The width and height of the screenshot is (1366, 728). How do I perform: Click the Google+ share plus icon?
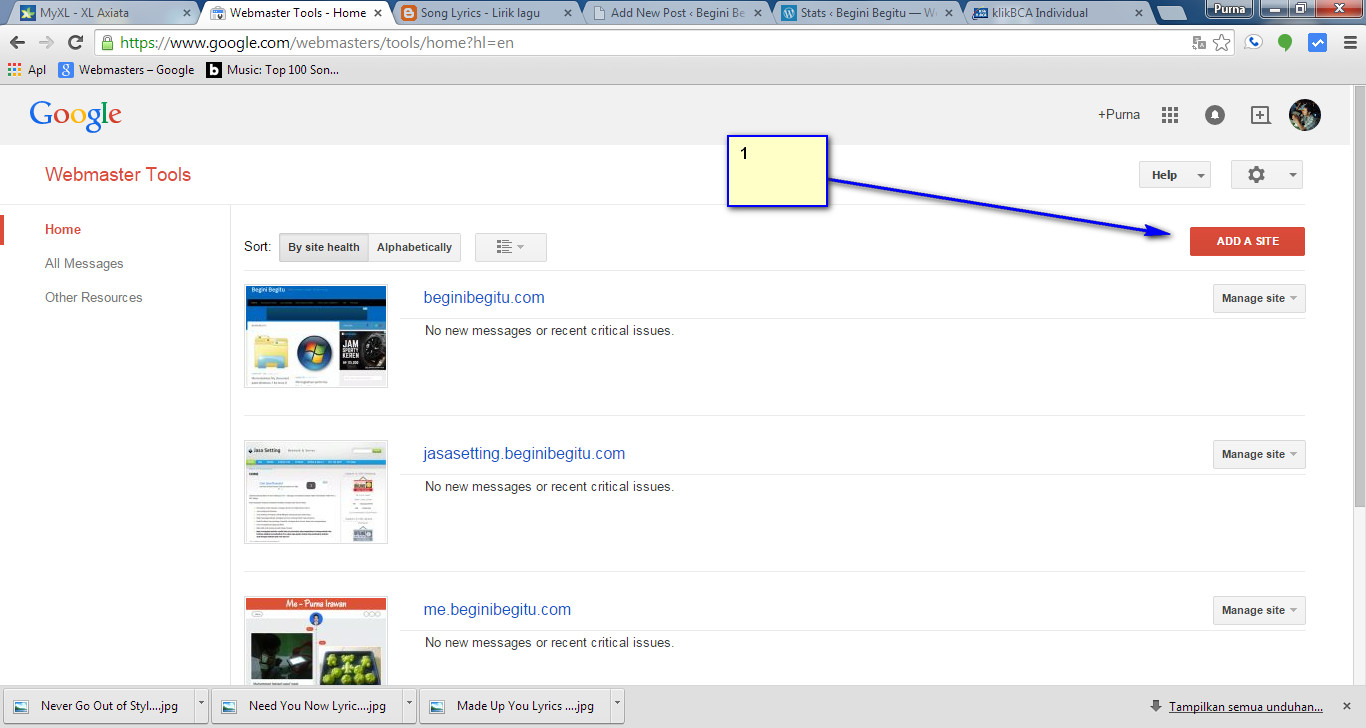tap(1261, 115)
